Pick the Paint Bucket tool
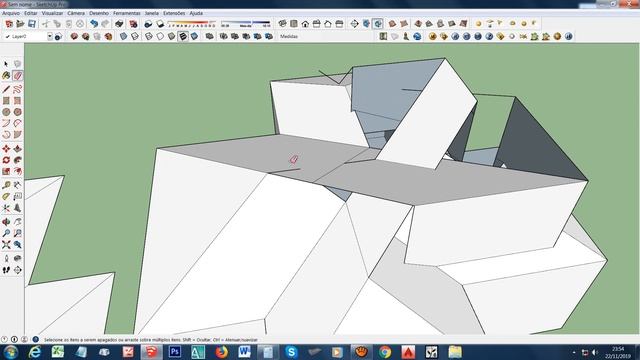 click(6, 76)
